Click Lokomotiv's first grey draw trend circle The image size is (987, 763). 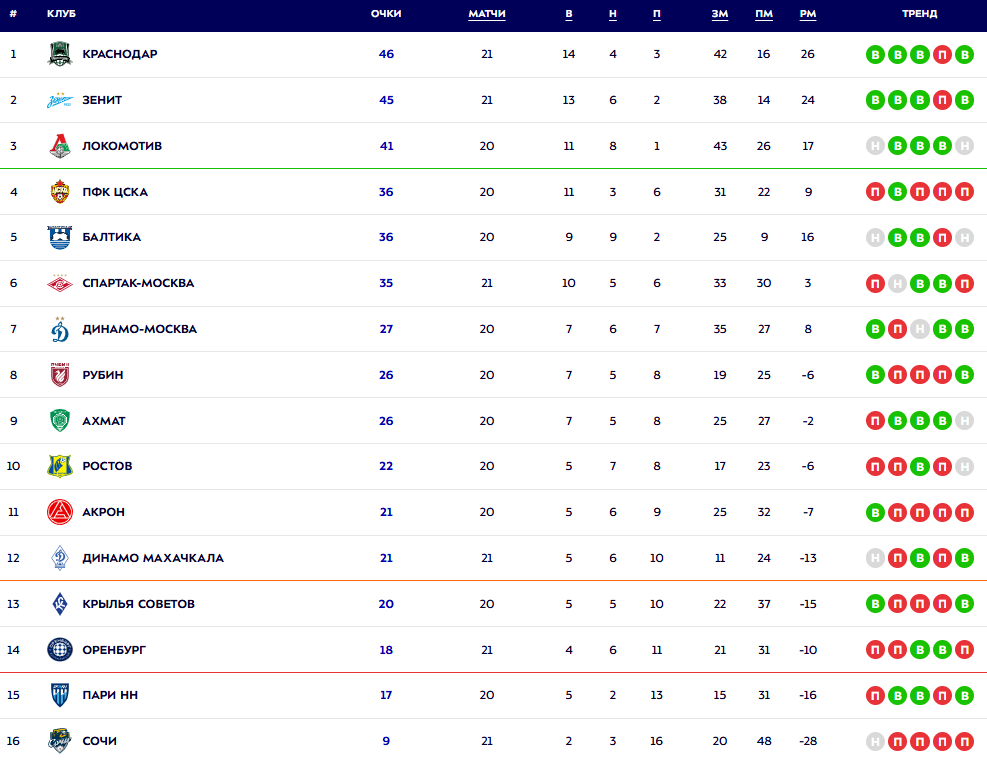tap(876, 146)
